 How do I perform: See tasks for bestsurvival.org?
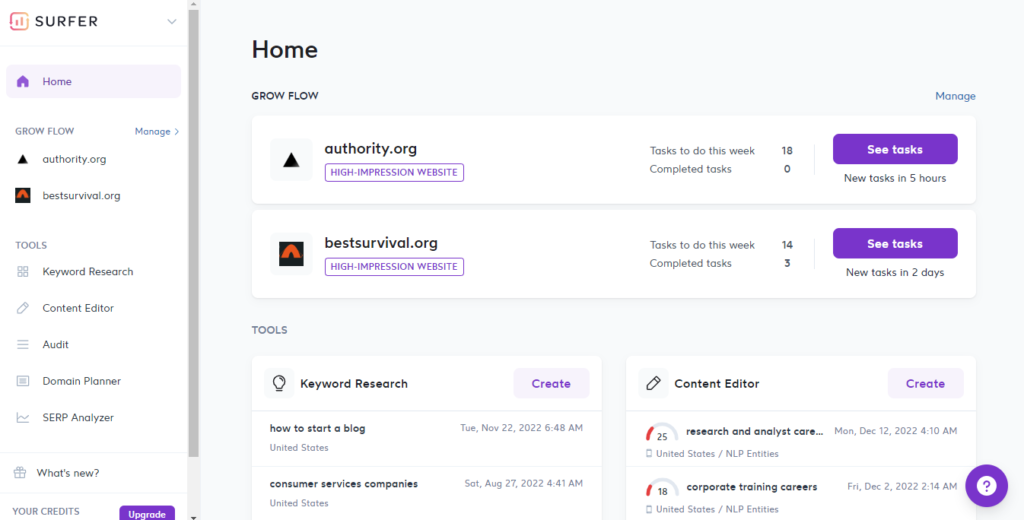coord(895,243)
